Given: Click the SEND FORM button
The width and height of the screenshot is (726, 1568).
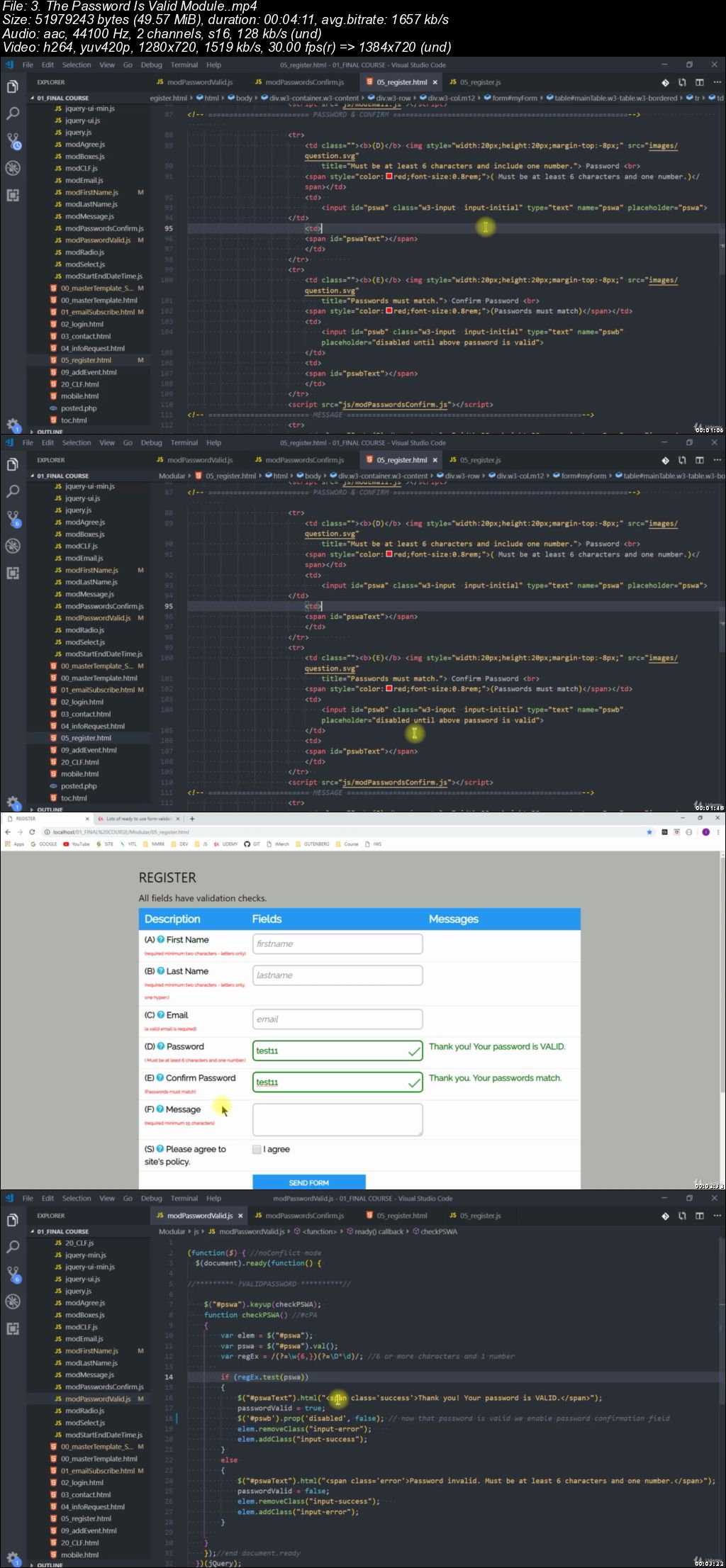Looking at the screenshot, I should click(309, 1182).
